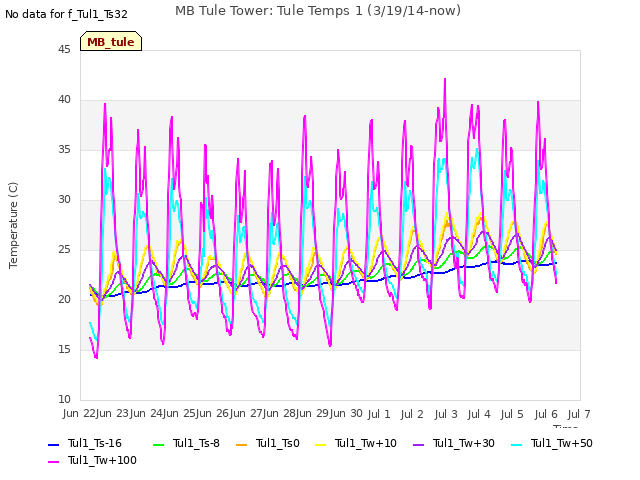Click the Jun 23 x-axis date label
640x480 pixels.
pos(112,414)
